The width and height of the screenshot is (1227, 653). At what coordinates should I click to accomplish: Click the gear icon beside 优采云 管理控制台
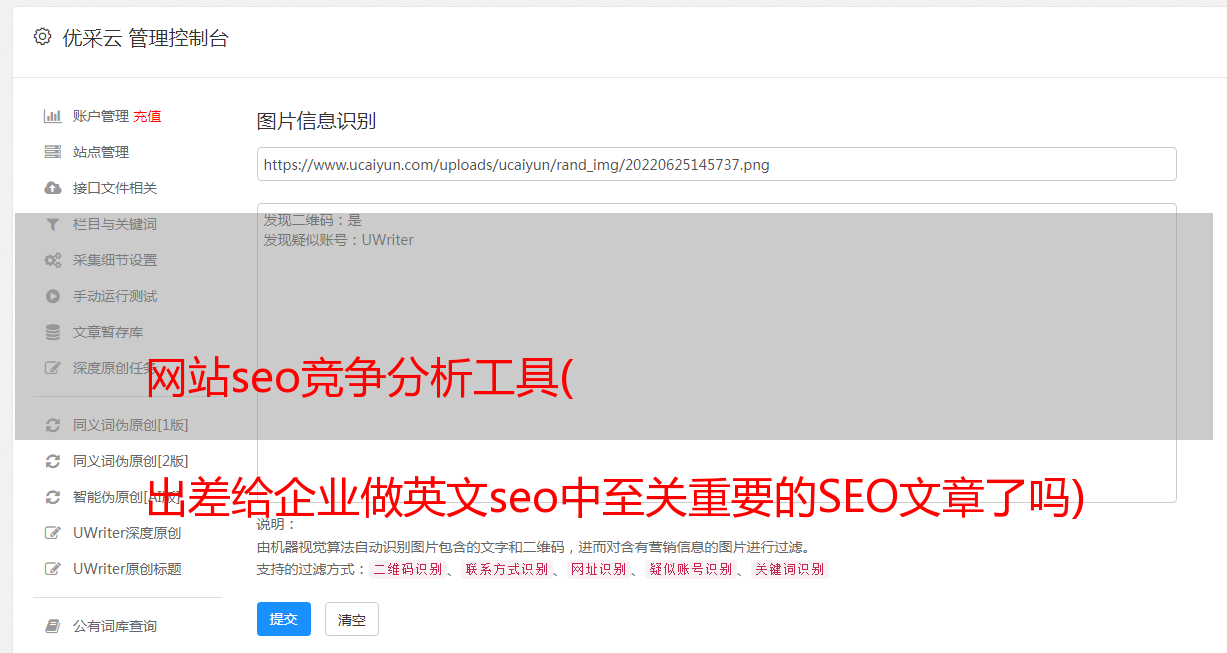pos(42,37)
